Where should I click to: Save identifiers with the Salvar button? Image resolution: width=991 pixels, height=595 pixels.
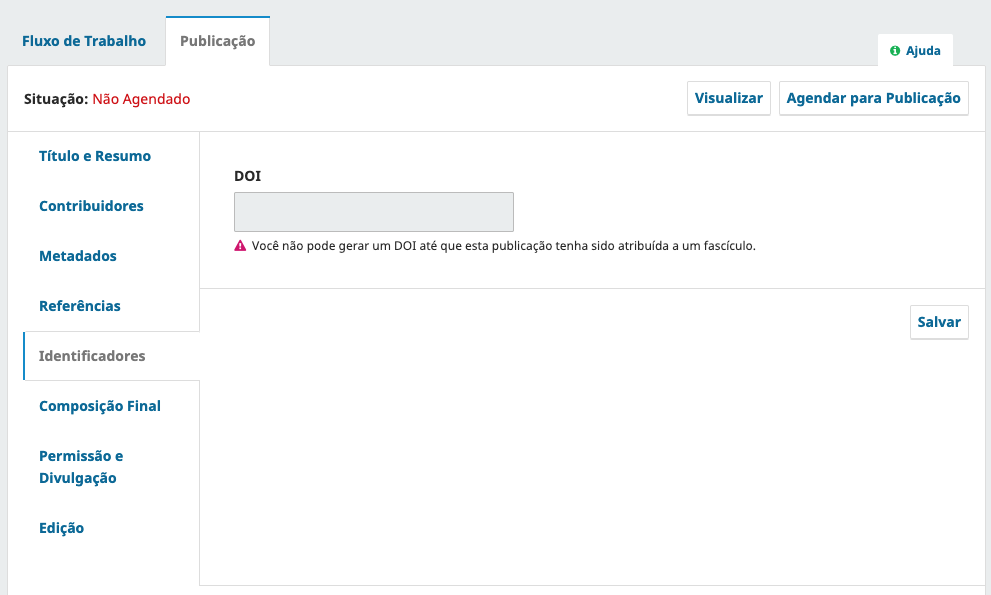pos(938,322)
